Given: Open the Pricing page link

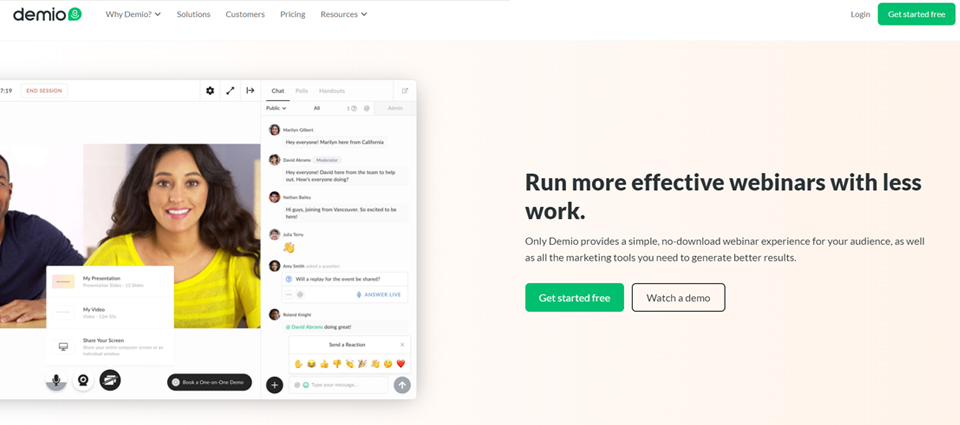Looking at the screenshot, I should (293, 14).
